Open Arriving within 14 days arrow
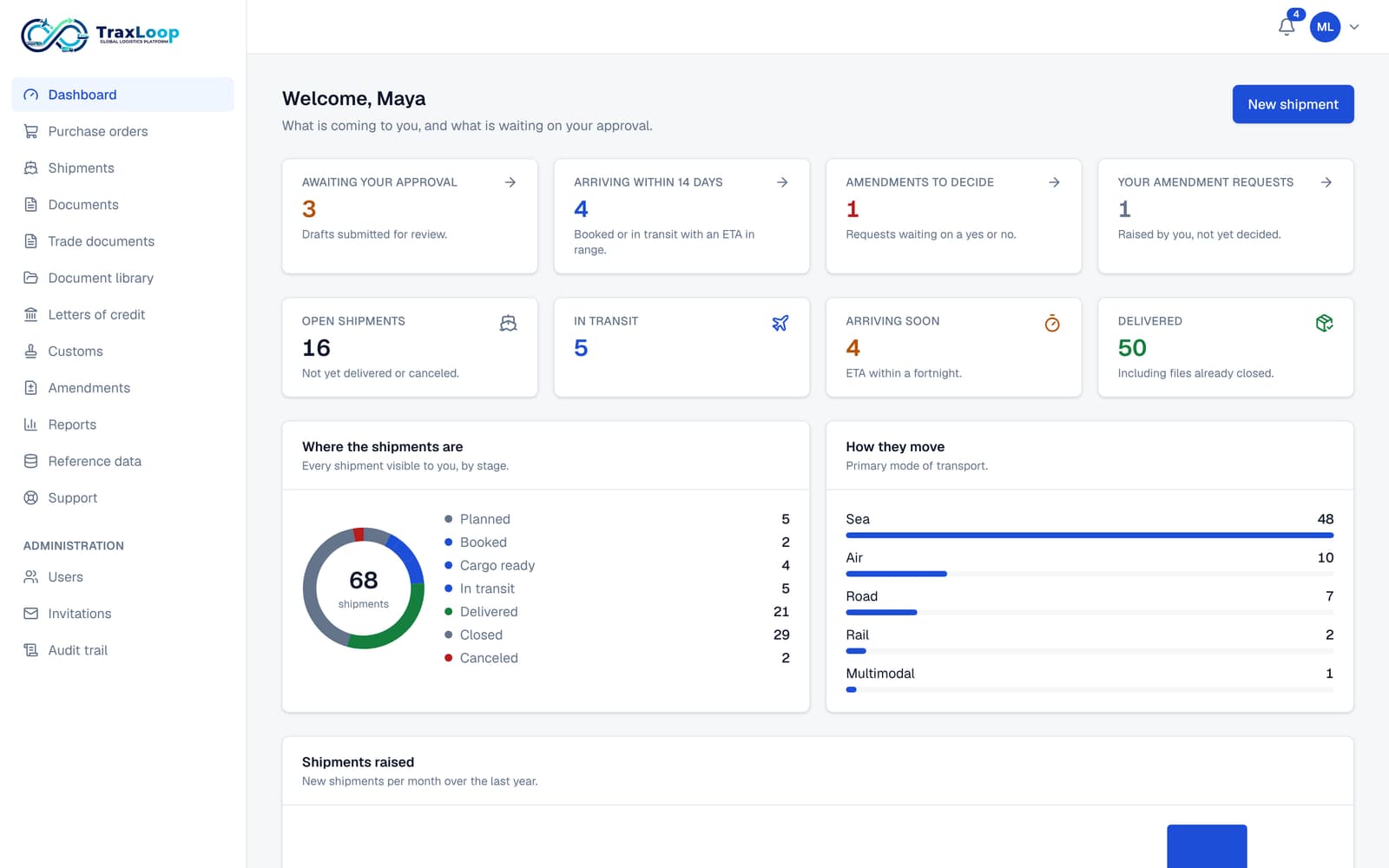Image resolution: width=1389 pixels, height=868 pixels. (782, 182)
